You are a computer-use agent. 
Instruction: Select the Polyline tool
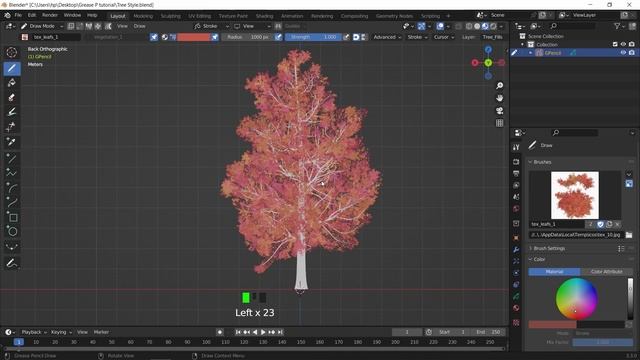[12, 173]
